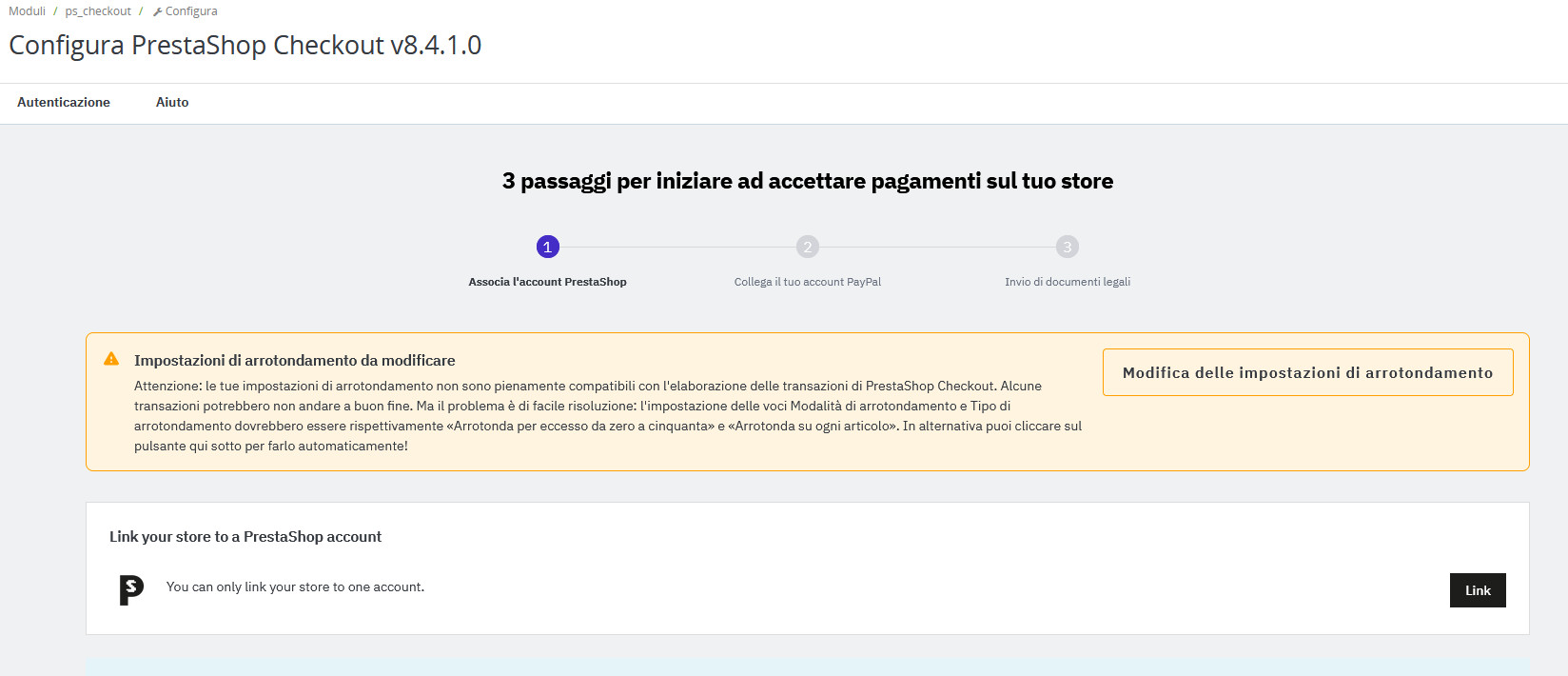Click the Invio di documenti legali label
Viewport: 1568px width, 676px height.
click(x=1068, y=282)
